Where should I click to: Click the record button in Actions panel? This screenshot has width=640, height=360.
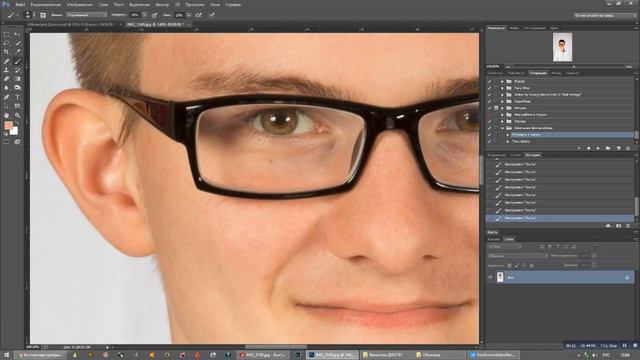[588, 148]
